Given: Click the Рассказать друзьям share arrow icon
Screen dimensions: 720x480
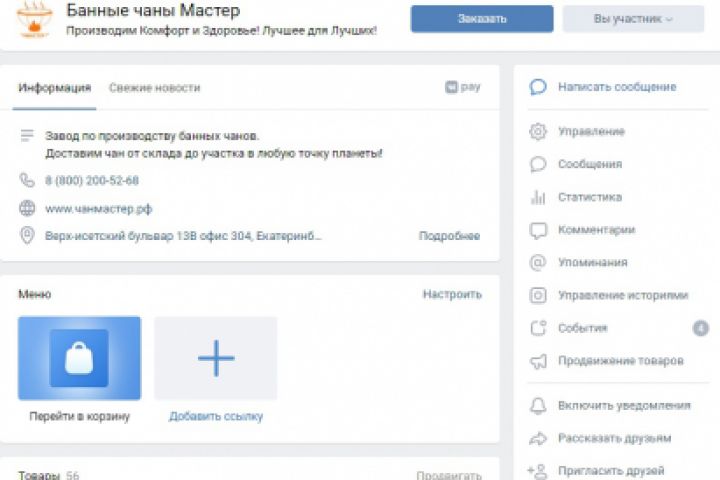Looking at the screenshot, I should (x=538, y=438).
